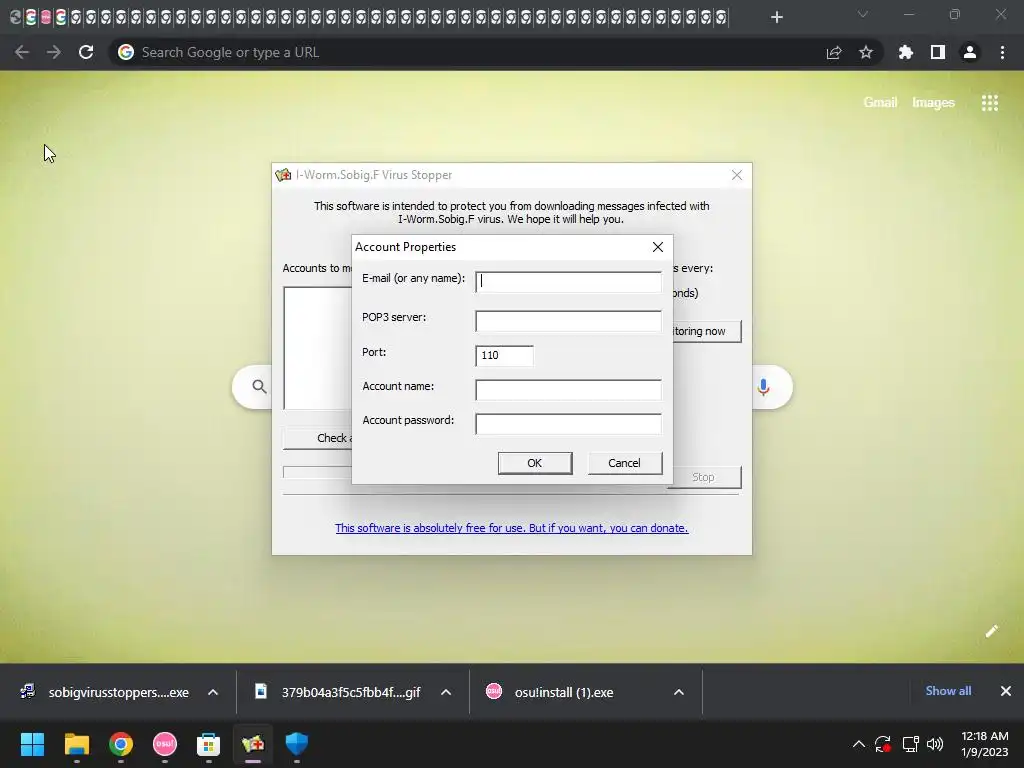1024x768 pixels.
Task: Click the Chrome back navigation arrow
Action: click(x=22, y=52)
